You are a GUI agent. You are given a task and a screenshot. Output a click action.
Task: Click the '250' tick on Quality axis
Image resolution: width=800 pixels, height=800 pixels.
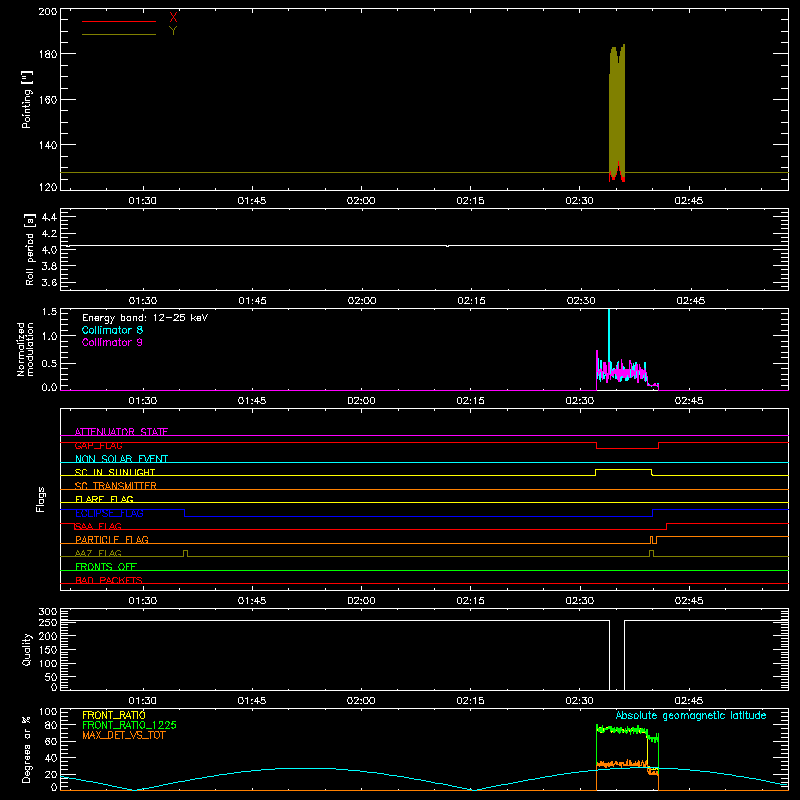(48, 622)
